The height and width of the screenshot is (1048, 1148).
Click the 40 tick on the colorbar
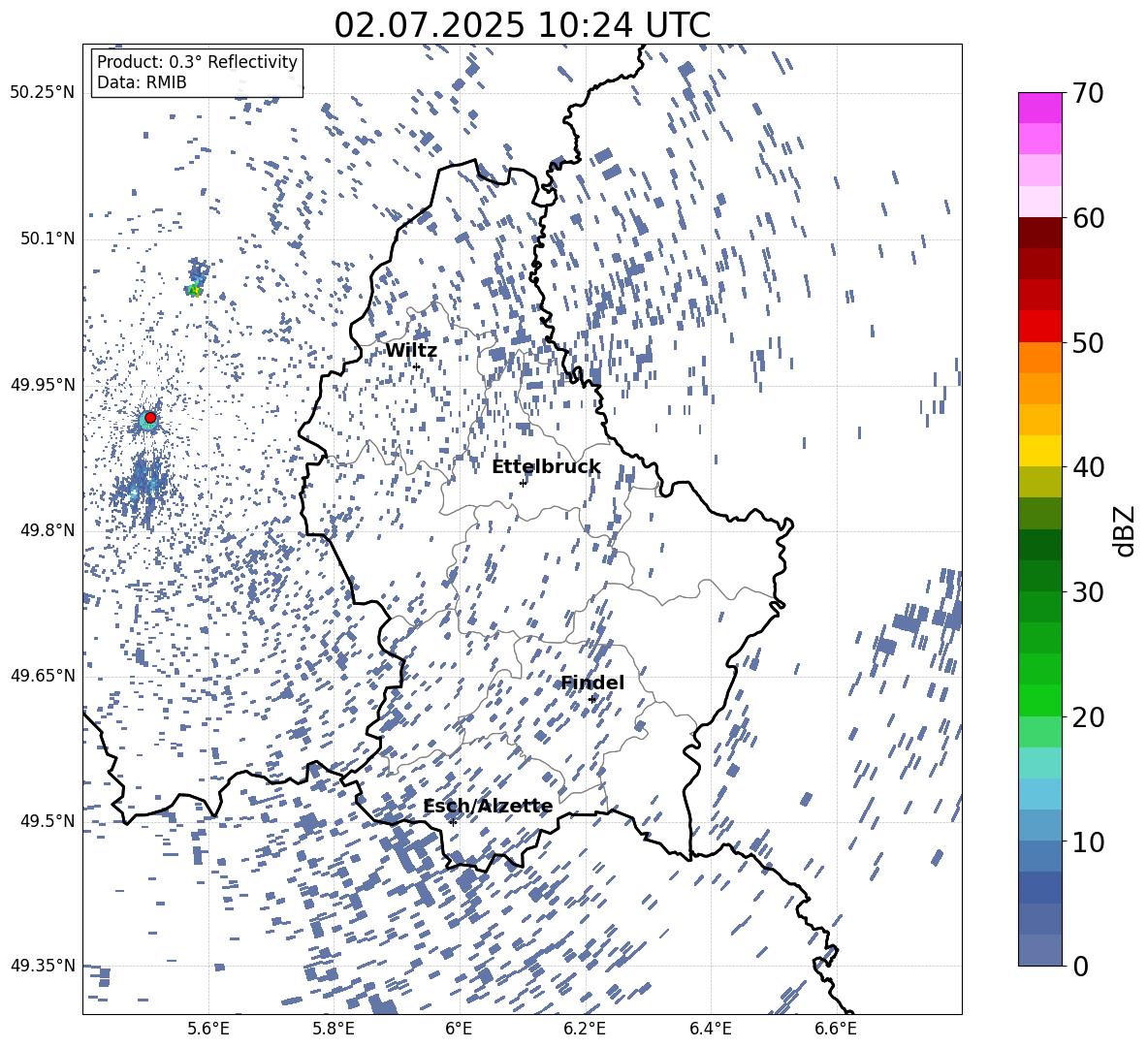pyautogui.click(x=1088, y=467)
